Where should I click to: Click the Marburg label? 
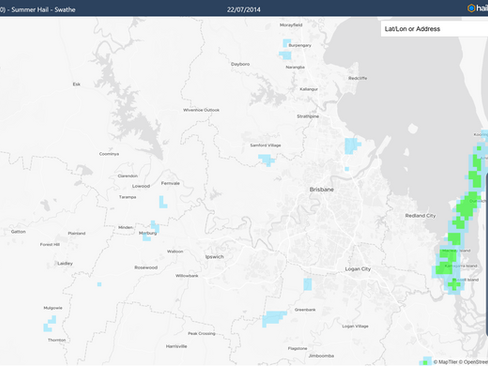[148, 233]
